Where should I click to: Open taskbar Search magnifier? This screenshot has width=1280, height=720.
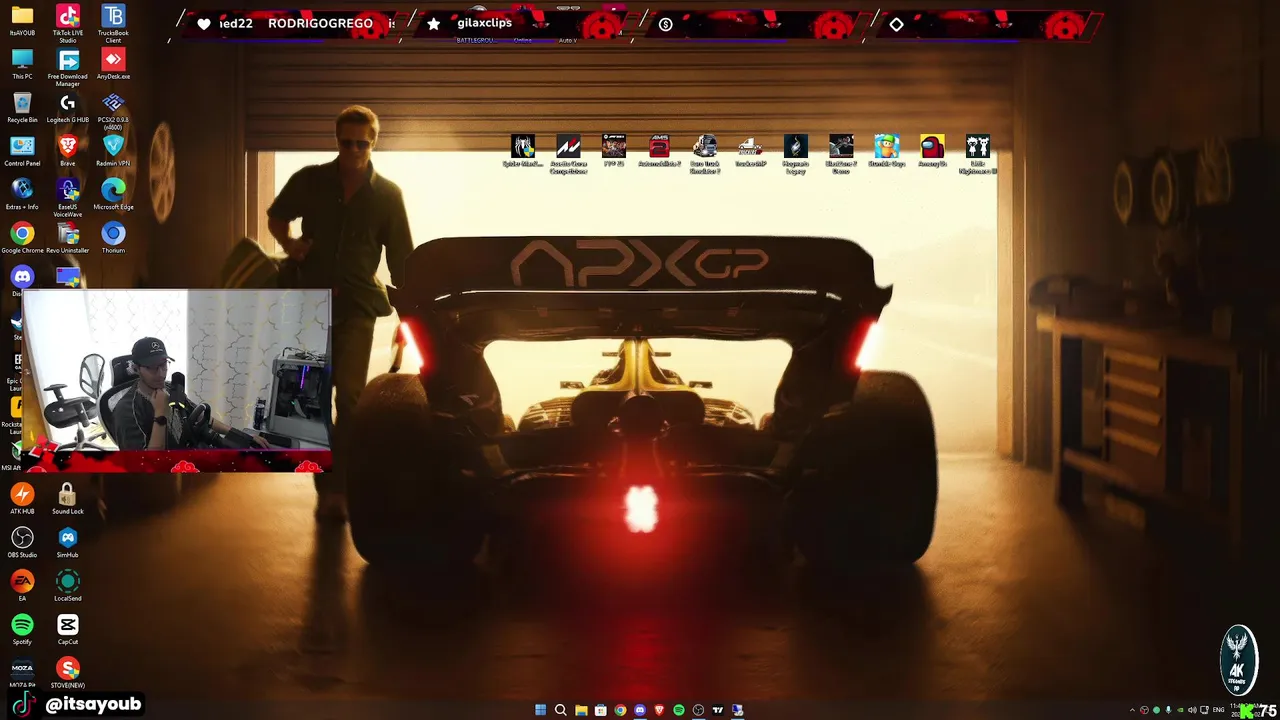pos(560,710)
